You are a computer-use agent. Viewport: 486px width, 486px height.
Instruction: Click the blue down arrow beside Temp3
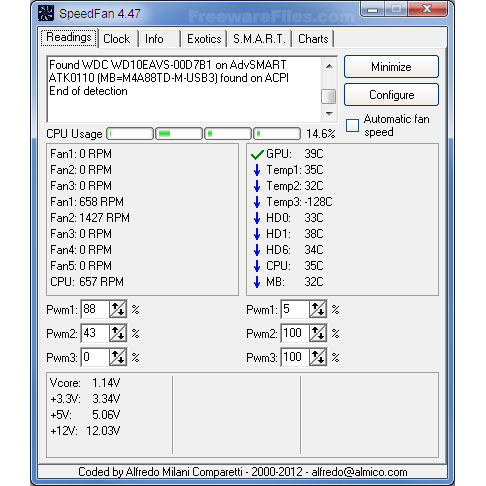tap(257, 202)
